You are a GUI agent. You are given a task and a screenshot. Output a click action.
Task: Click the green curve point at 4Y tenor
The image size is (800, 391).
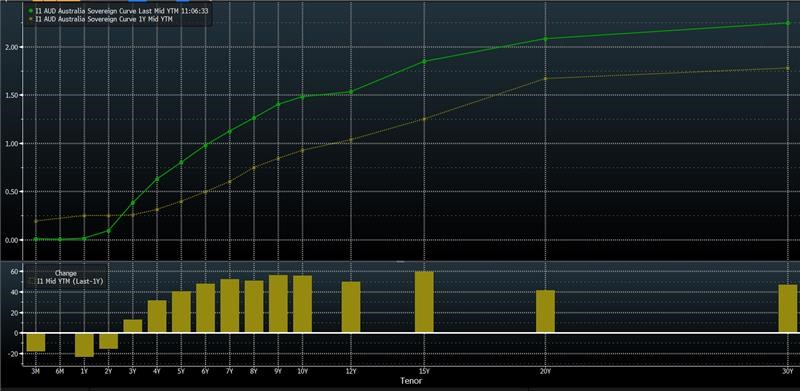pyautogui.click(x=157, y=179)
